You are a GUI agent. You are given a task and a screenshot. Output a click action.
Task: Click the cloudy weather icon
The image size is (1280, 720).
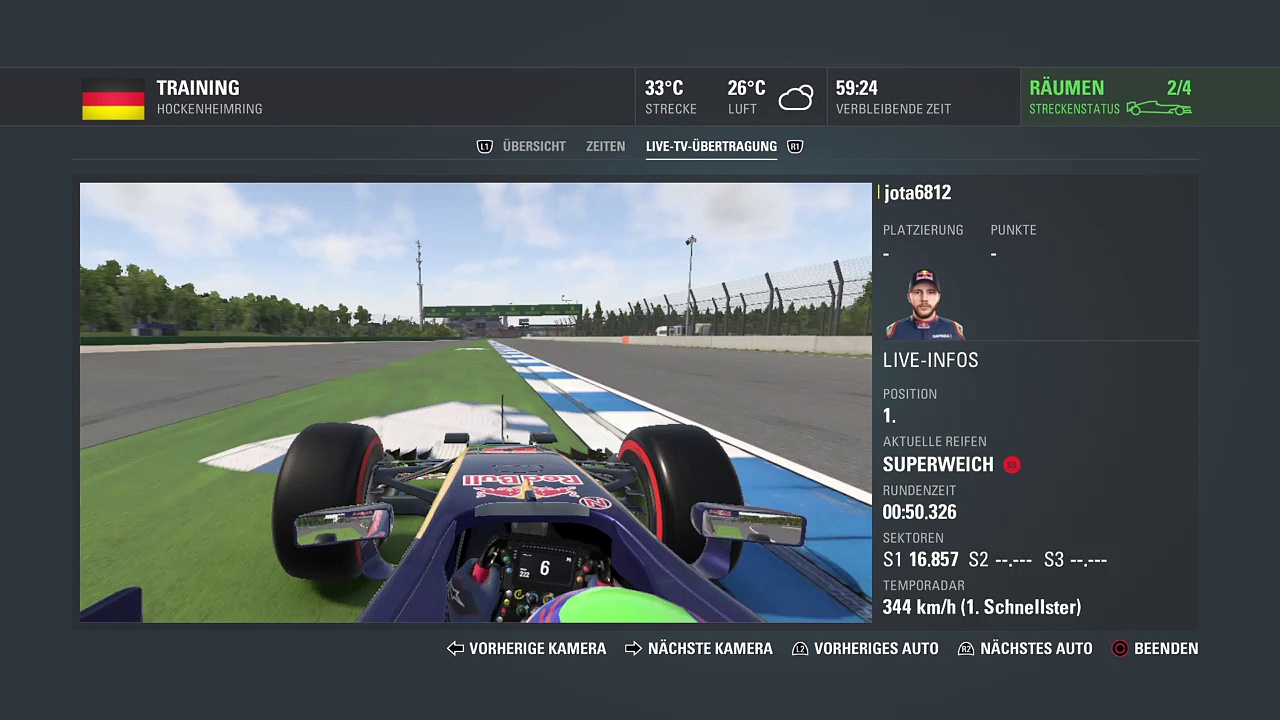796,98
